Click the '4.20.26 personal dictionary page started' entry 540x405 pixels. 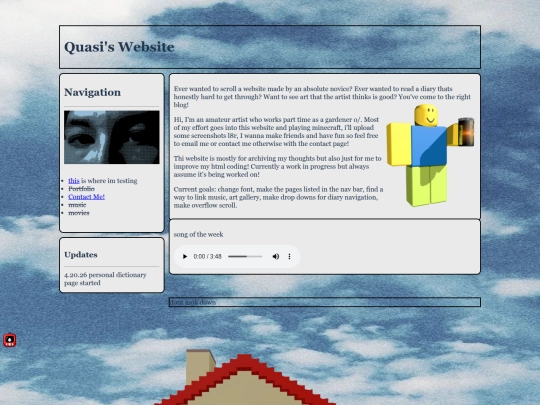[105, 279]
